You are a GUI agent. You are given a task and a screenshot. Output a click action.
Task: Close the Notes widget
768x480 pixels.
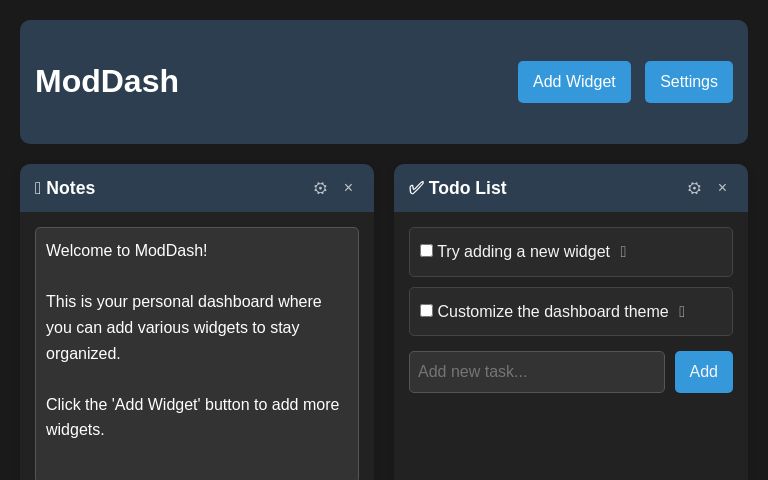point(348,188)
